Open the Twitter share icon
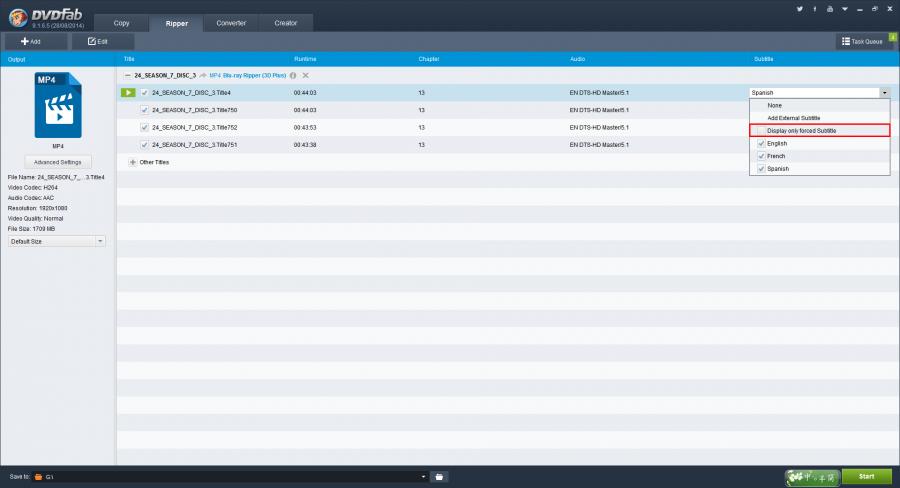The width and height of the screenshot is (900, 488). (800, 9)
